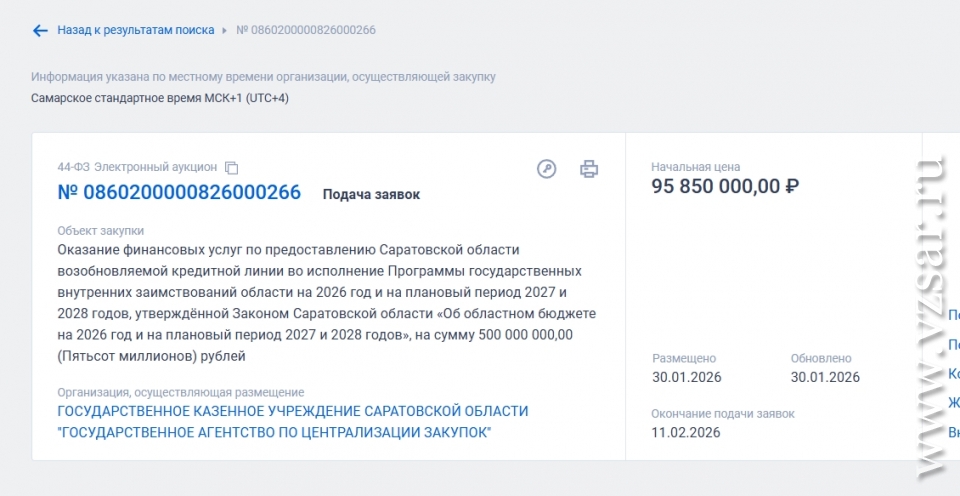Open the cut-off side link starting with 'Ко'
Viewport: 960px width, 496px height.
pyautogui.click(x=954, y=374)
